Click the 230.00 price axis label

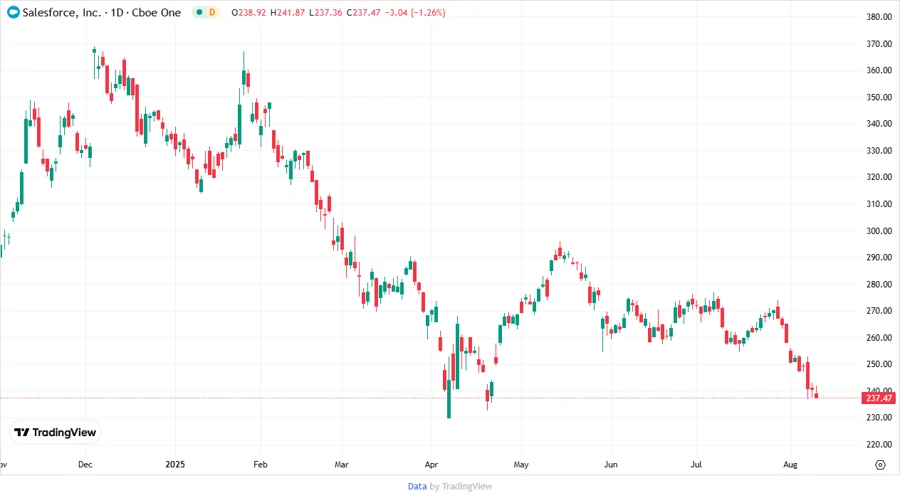(x=879, y=417)
